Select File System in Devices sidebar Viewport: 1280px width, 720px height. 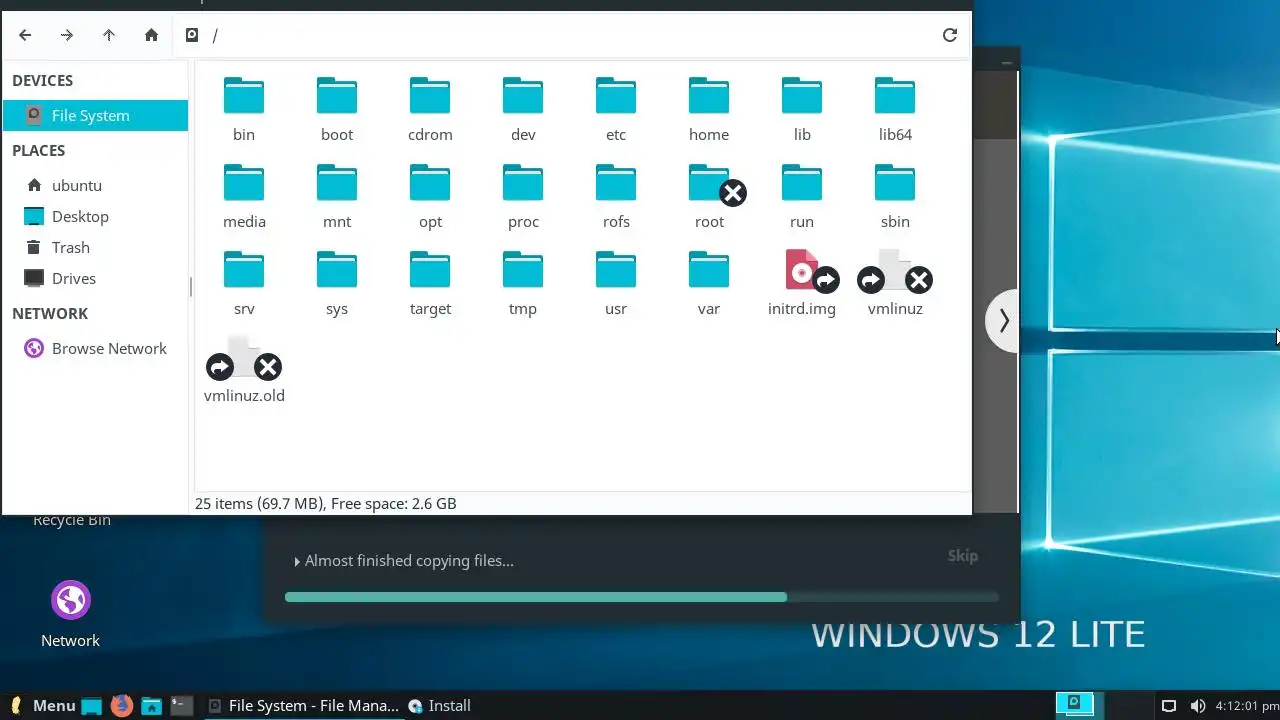click(x=95, y=115)
